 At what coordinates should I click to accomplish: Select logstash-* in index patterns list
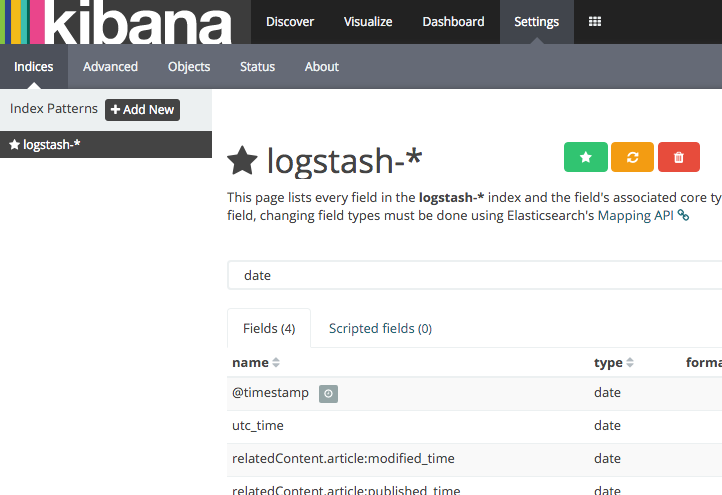pyautogui.click(x=106, y=145)
